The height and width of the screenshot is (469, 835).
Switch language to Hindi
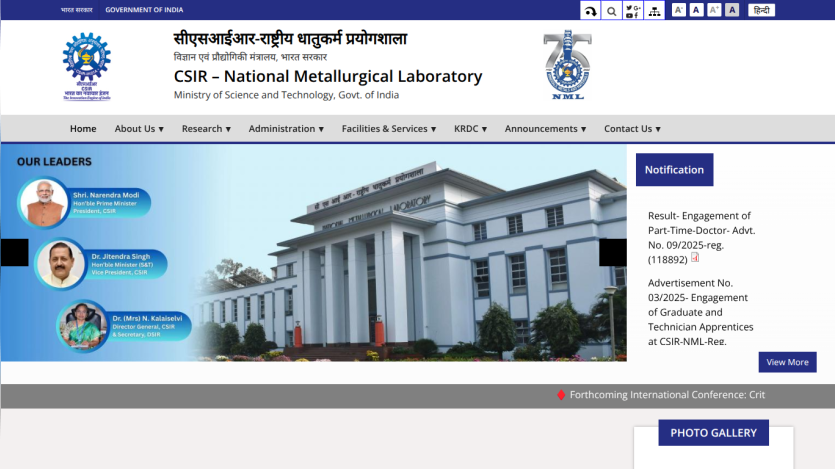[x=762, y=10]
